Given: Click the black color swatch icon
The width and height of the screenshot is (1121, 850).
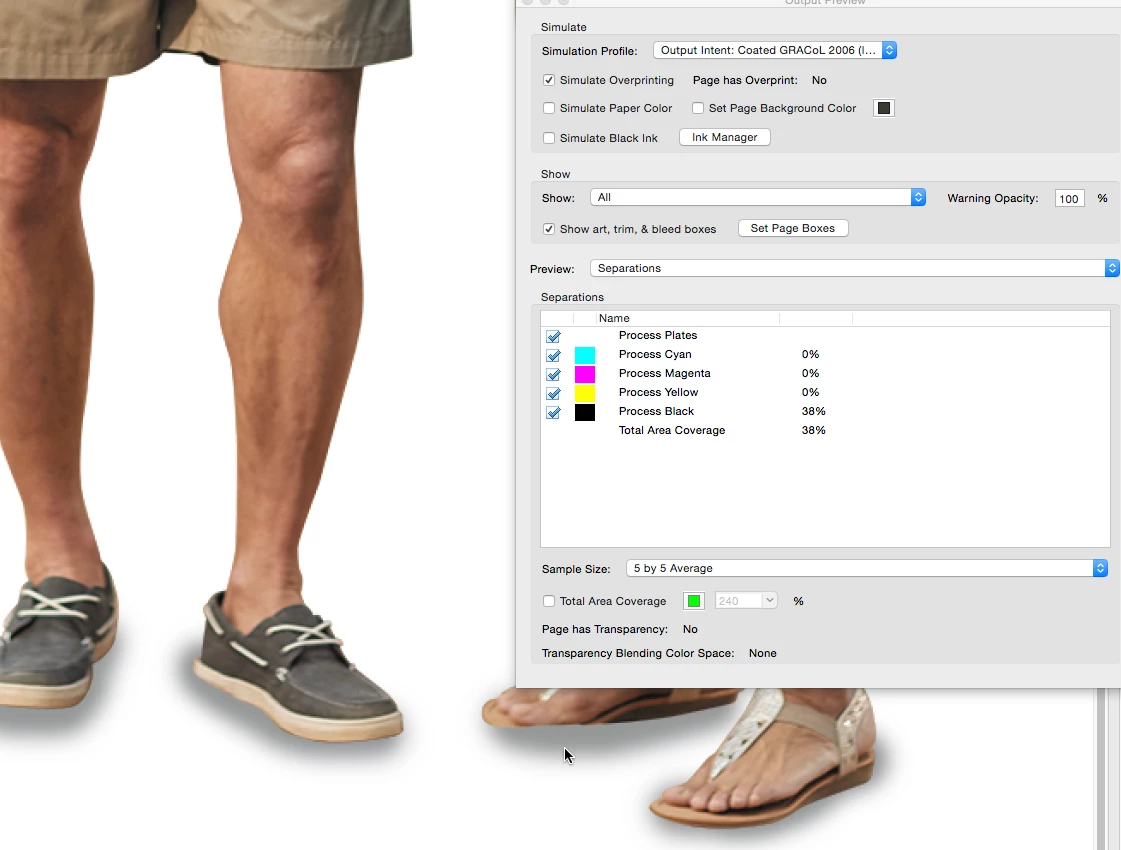Looking at the screenshot, I should coord(585,412).
